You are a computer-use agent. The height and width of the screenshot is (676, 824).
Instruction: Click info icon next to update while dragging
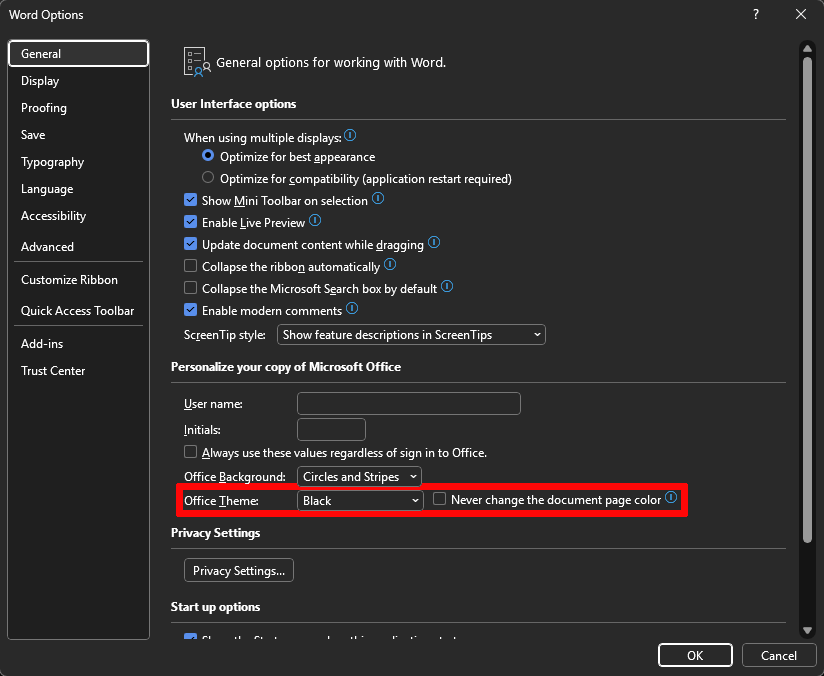point(434,243)
